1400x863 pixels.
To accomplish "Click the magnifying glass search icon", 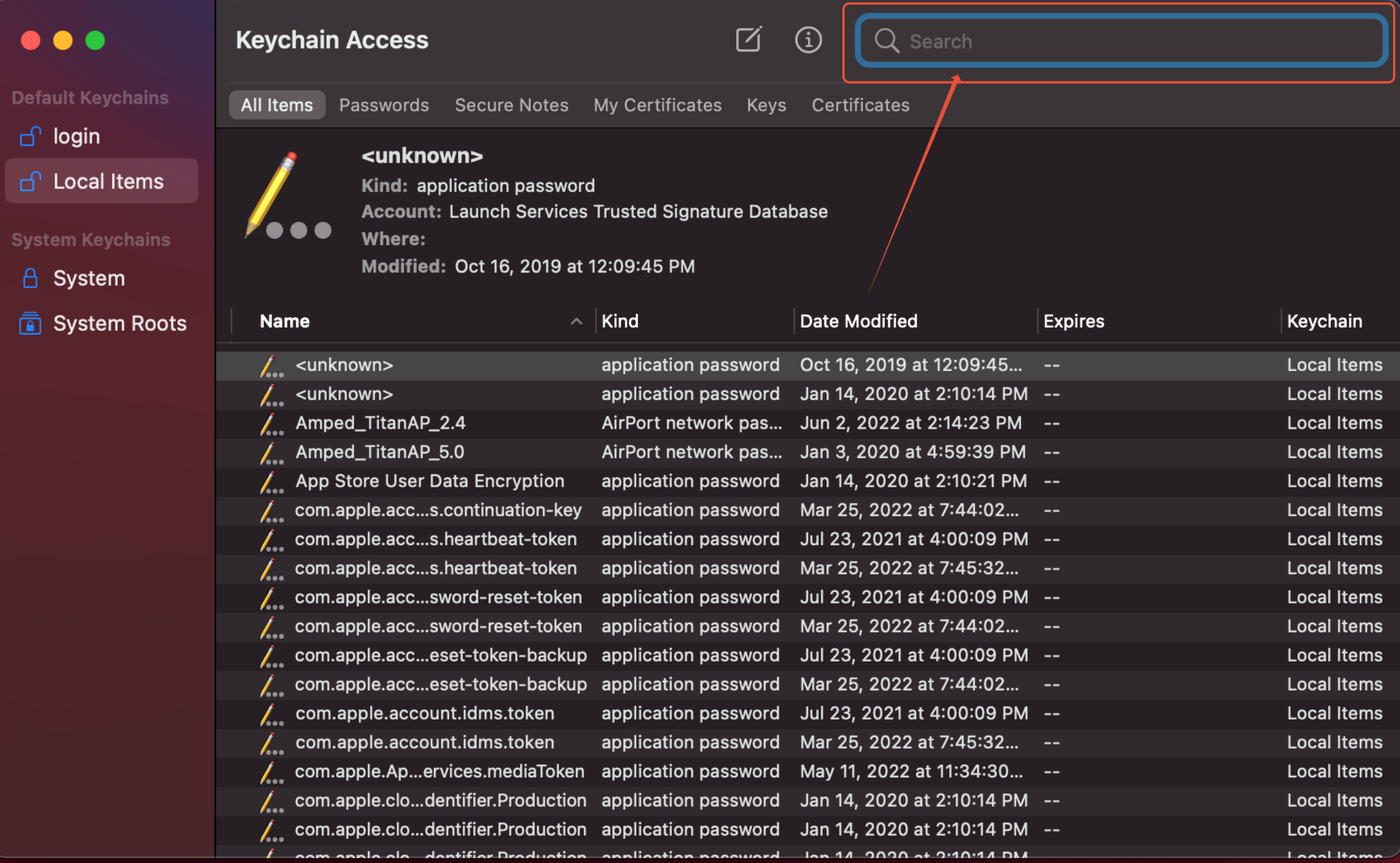I will [886, 41].
